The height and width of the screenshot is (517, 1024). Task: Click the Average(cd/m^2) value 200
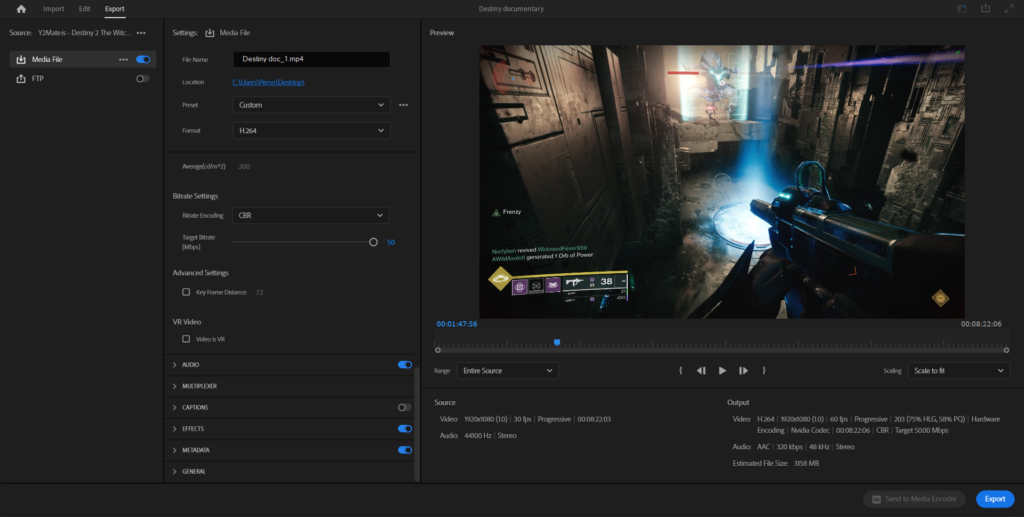point(244,166)
